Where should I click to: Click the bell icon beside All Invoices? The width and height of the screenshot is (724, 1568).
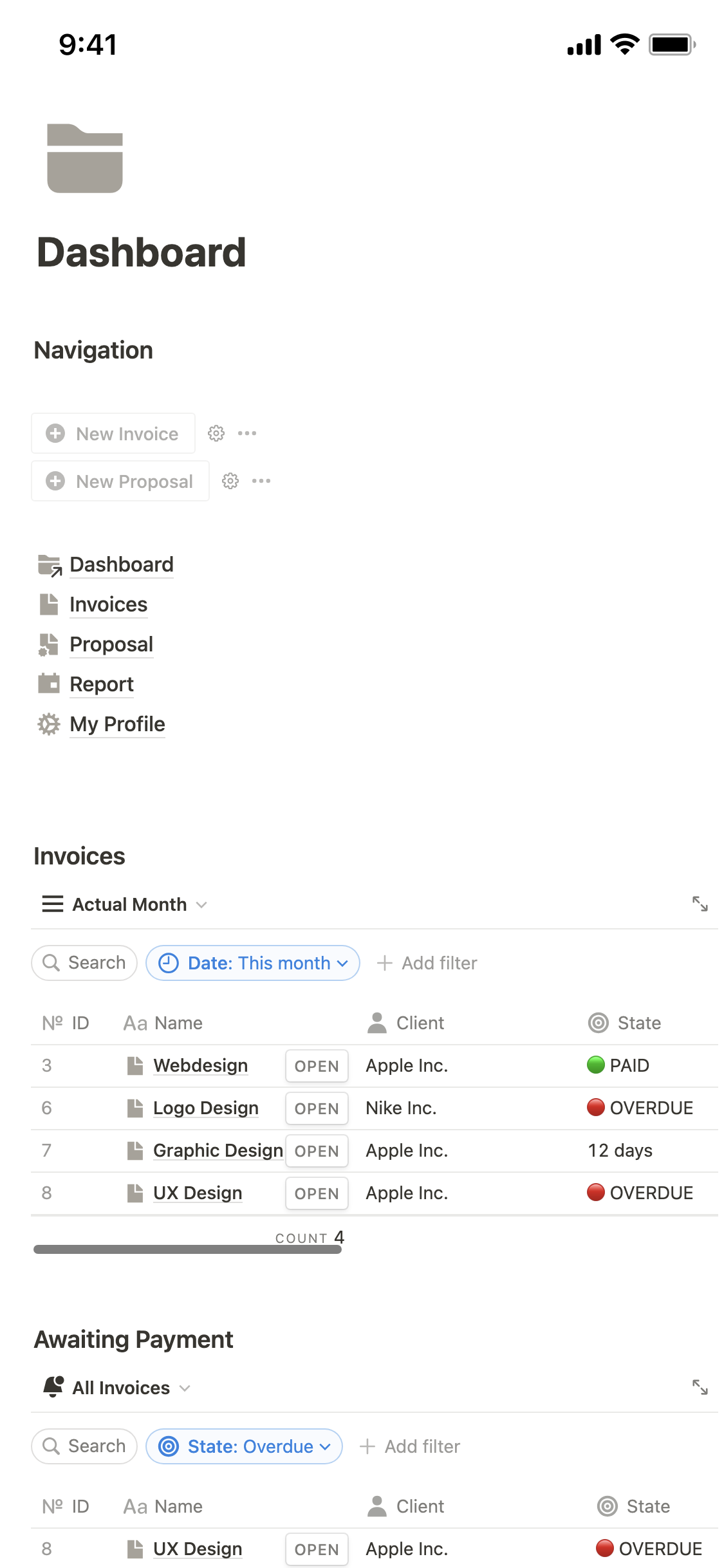(x=54, y=1387)
